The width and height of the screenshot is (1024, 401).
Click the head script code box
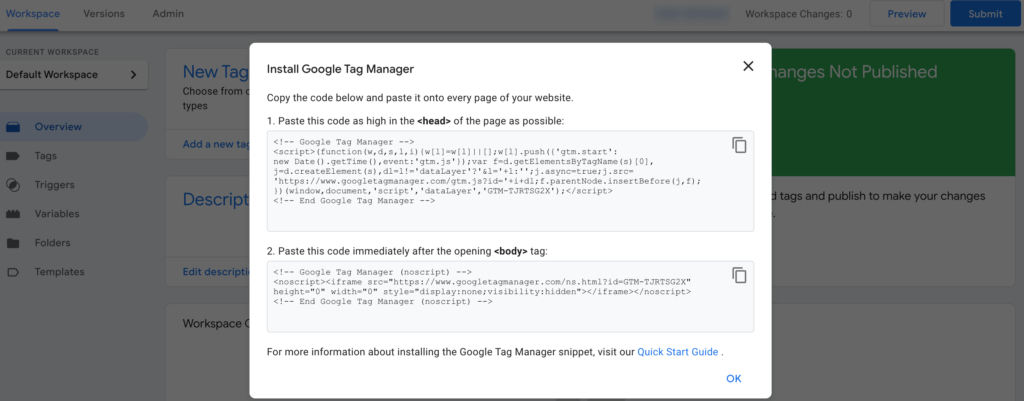[x=510, y=181]
